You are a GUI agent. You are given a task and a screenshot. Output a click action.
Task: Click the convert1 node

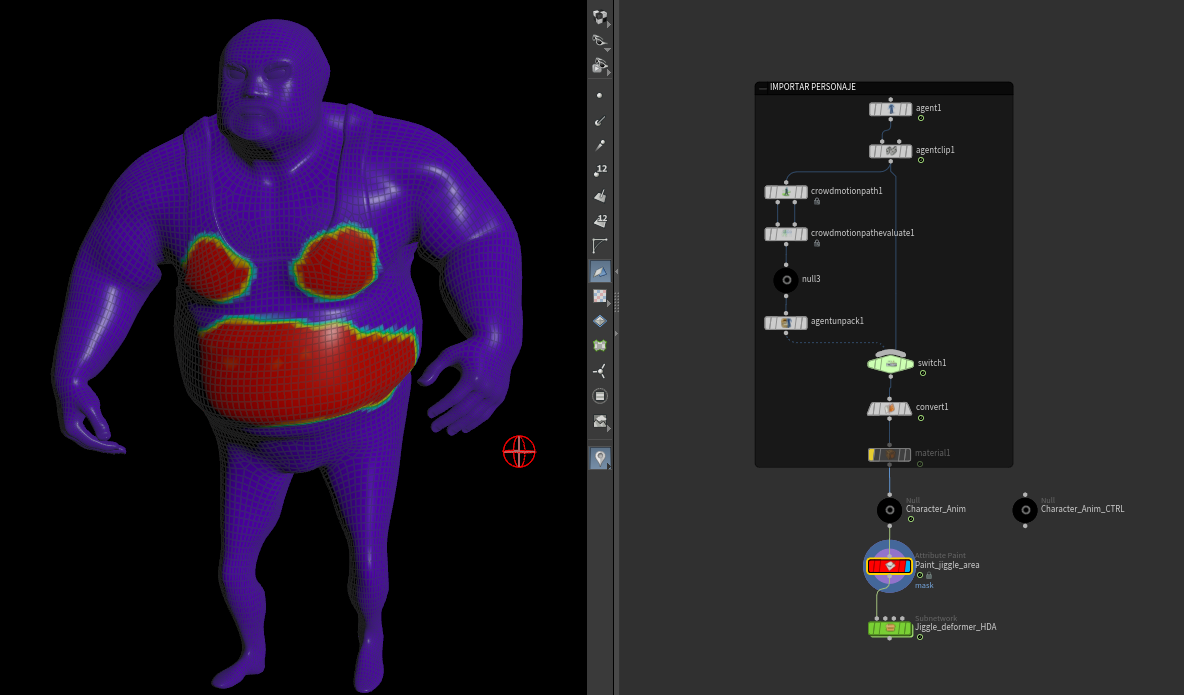click(x=890, y=409)
